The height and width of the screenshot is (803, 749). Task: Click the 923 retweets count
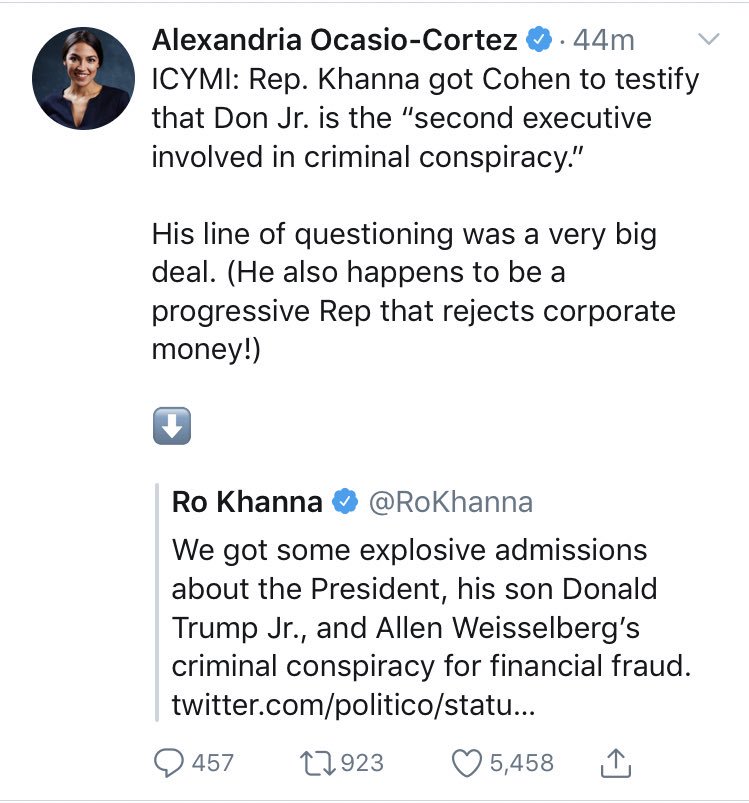point(361,763)
